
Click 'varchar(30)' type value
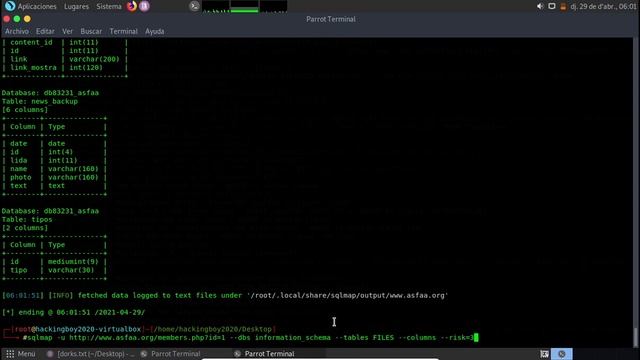[71, 270]
